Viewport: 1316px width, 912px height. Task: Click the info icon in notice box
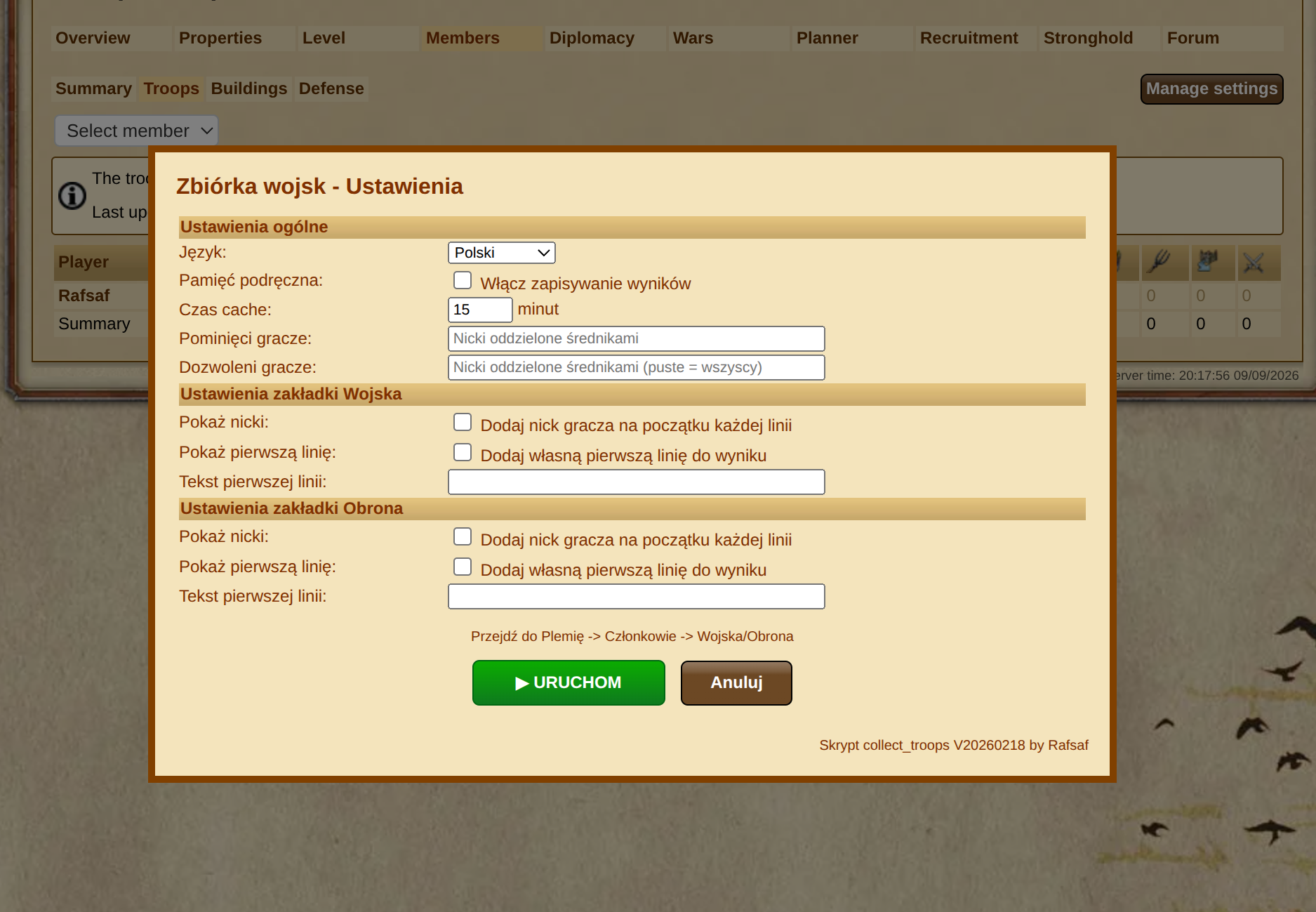coord(72,196)
